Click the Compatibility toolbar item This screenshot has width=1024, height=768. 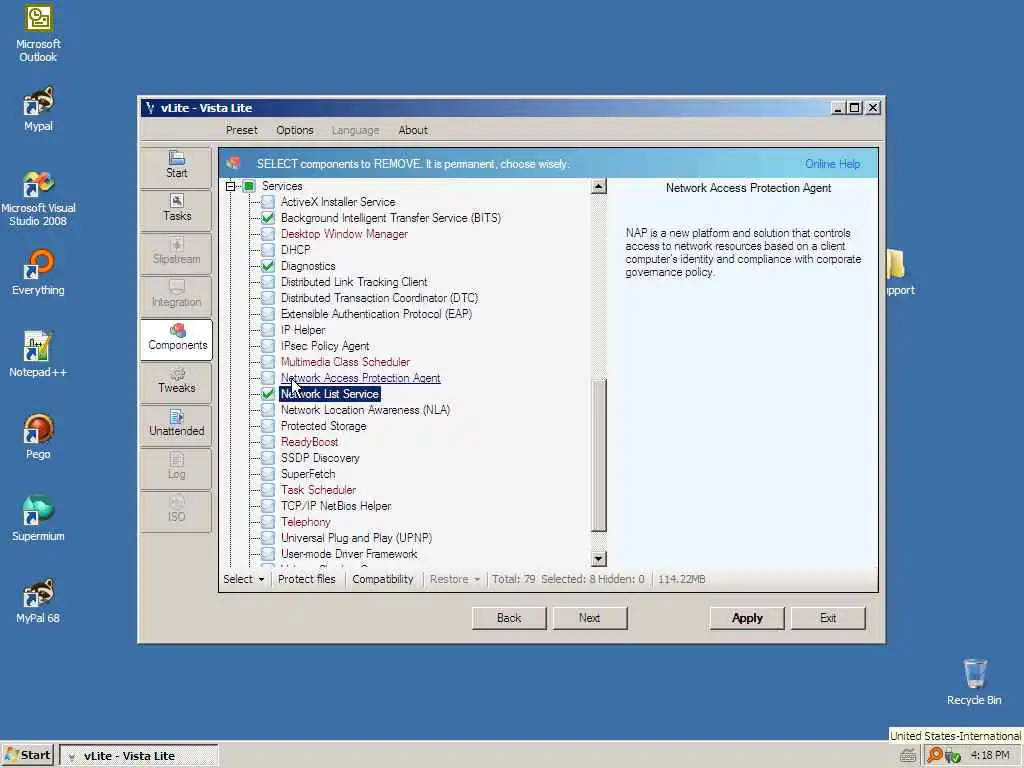[x=383, y=579]
